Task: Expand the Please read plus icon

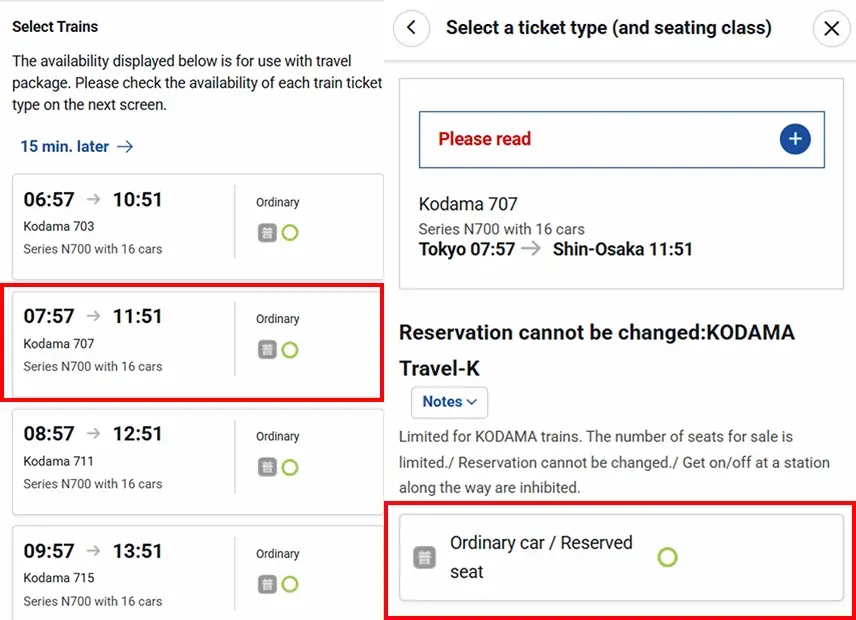Action: (x=795, y=139)
